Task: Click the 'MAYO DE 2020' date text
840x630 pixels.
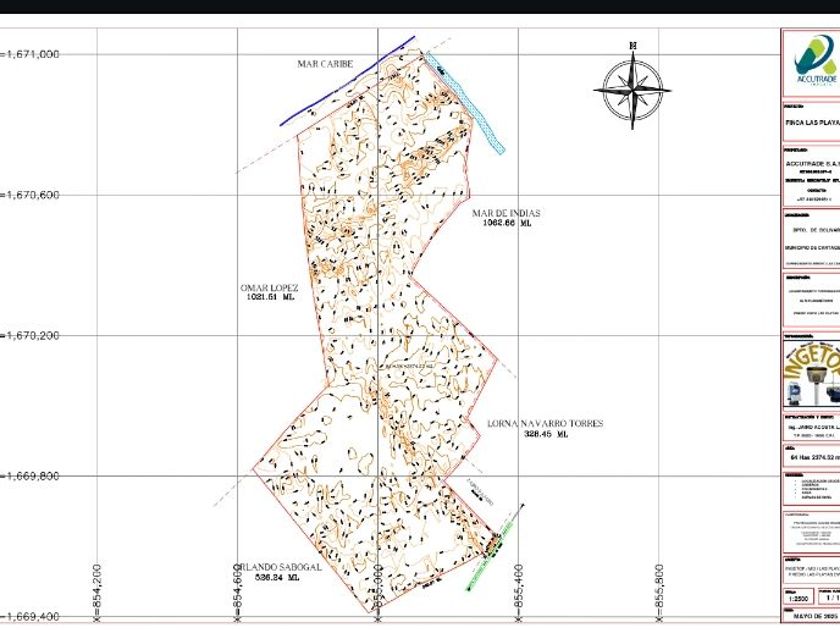Action: click(x=816, y=617)
